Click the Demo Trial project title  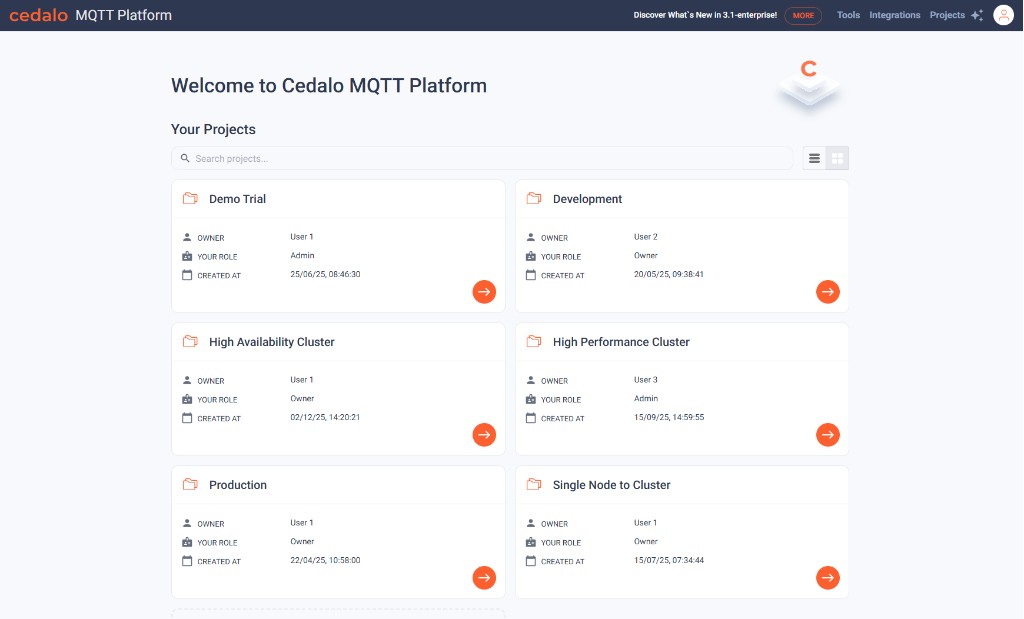(x=237, y=199)
